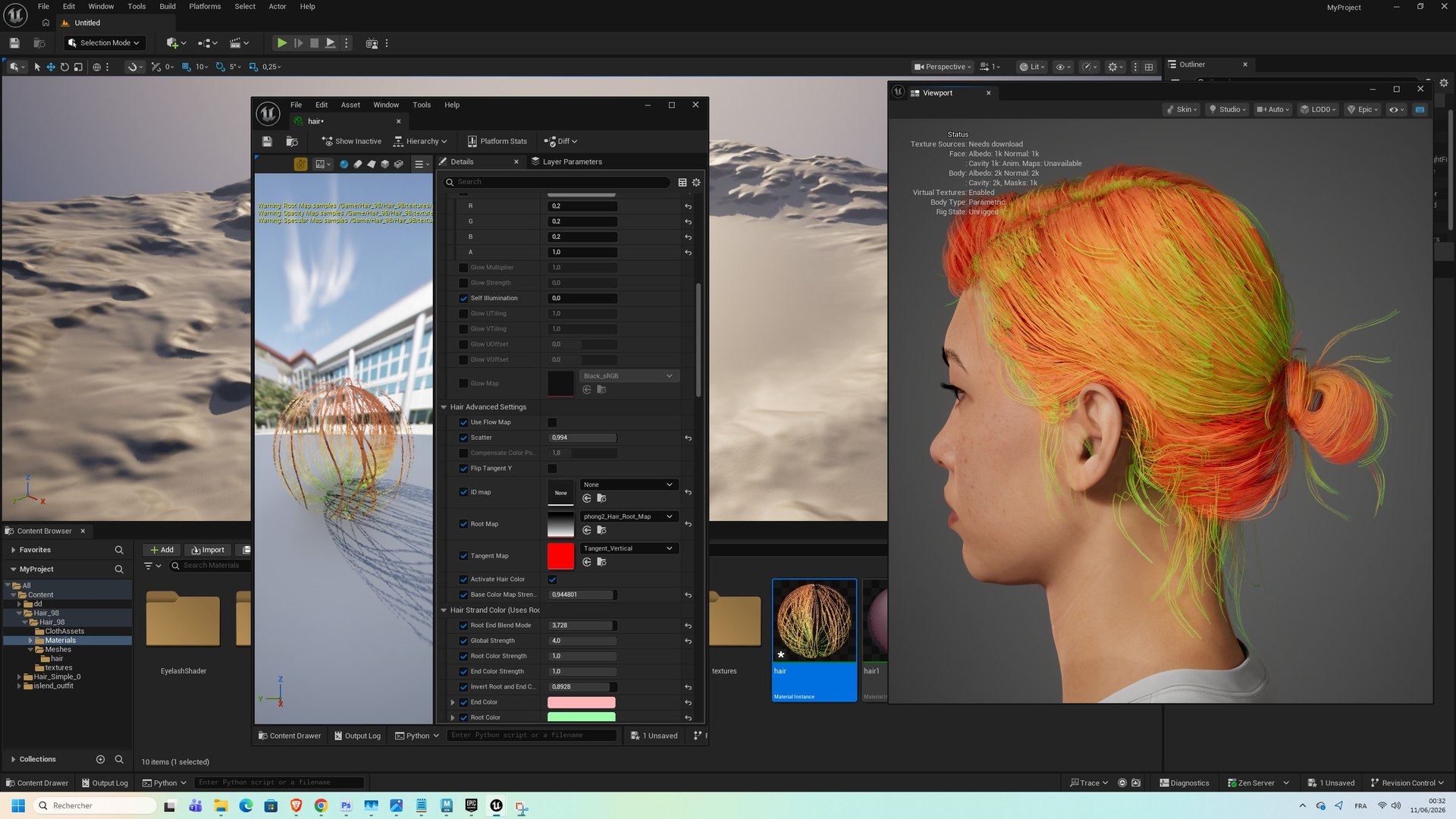Viewport: 1456px width, 819px height.
Task: Open the Build menu in main window
Action: [167, 6]
